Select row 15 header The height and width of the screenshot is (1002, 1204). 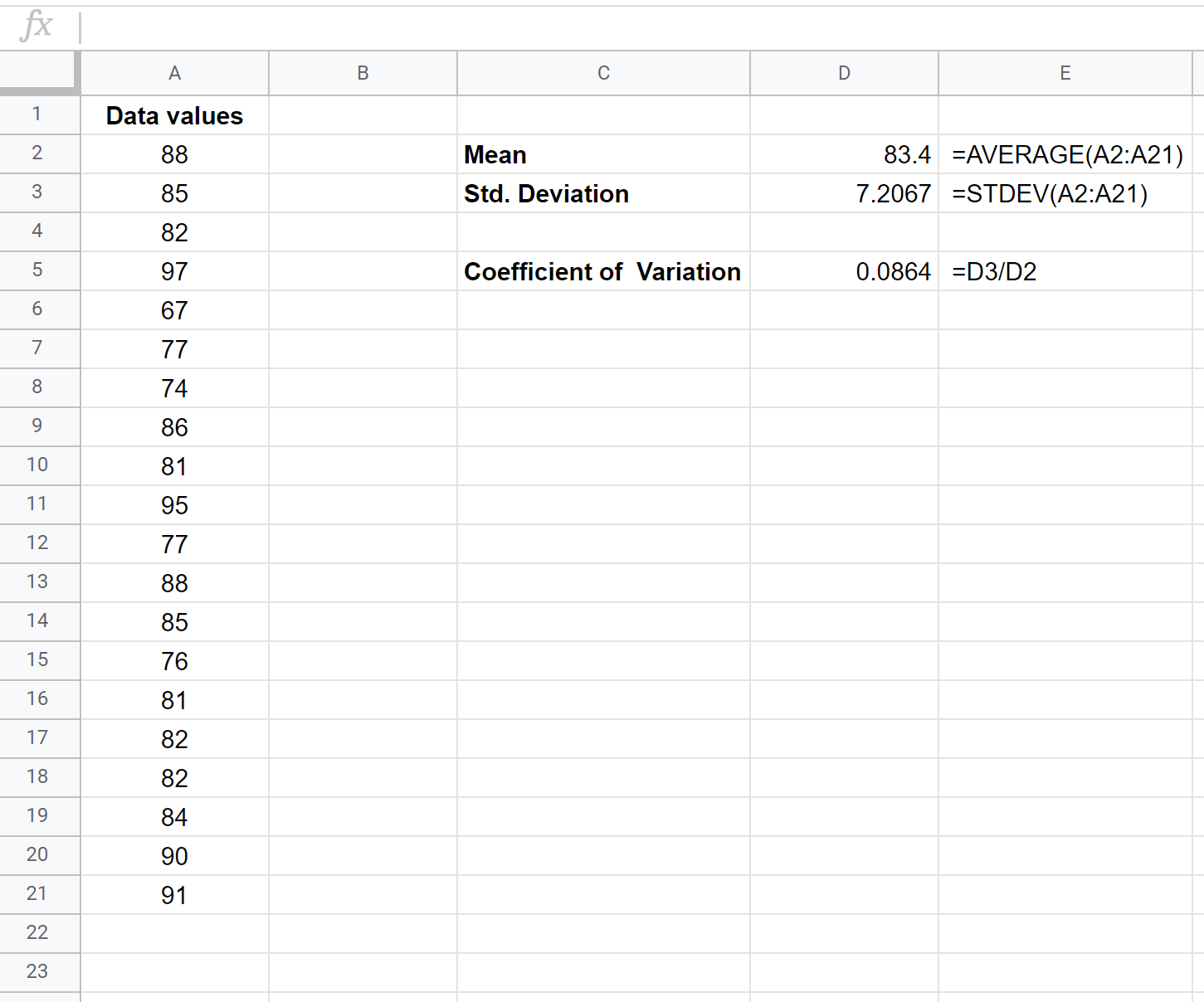tap(39, 660)
